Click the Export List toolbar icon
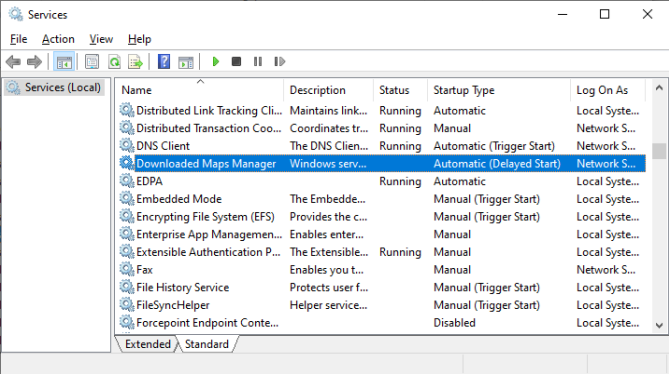This screenshot has width=669, height=374. point(135,62)
